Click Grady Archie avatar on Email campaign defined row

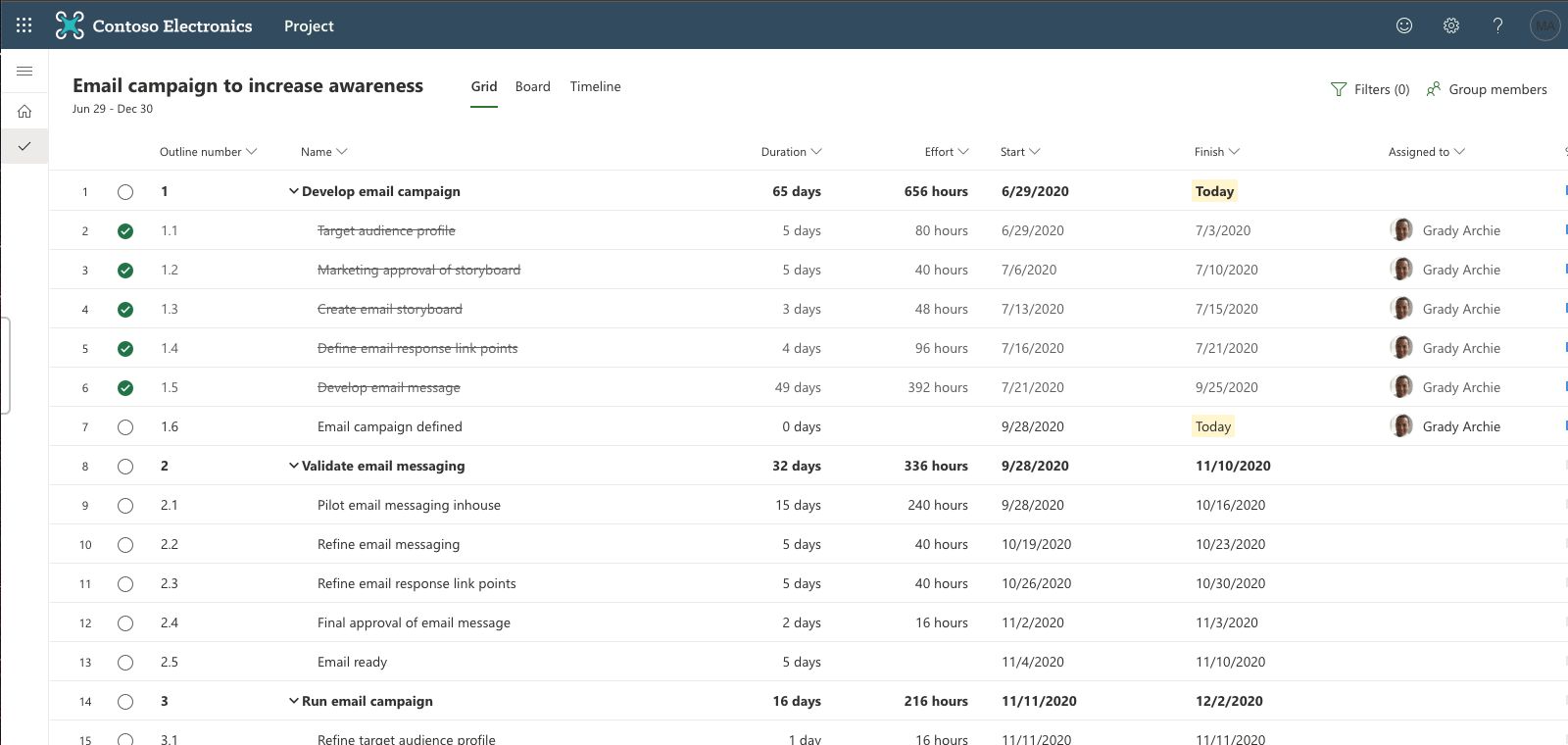click(1401, 426)
